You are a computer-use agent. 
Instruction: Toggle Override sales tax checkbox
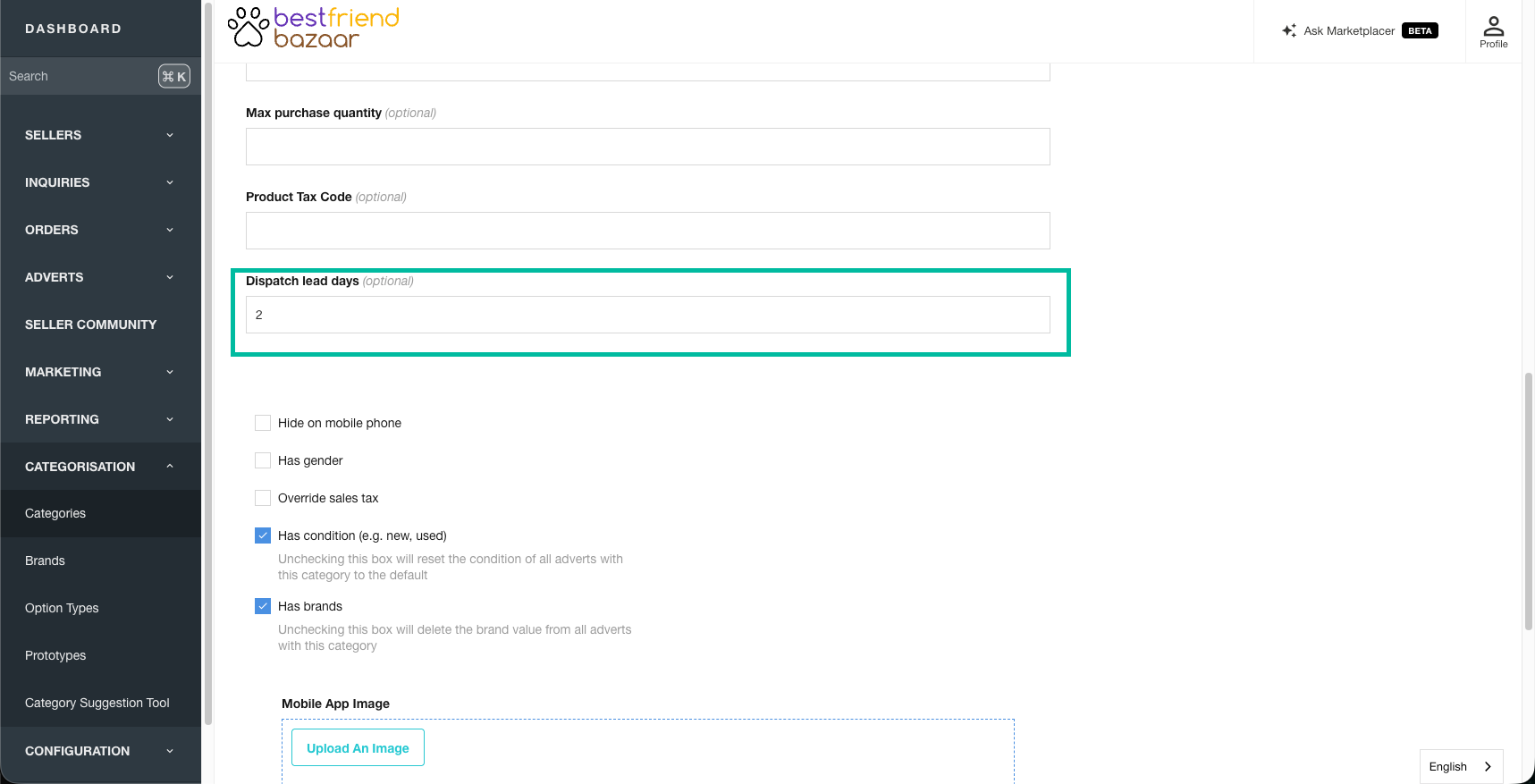coord(263,498)
